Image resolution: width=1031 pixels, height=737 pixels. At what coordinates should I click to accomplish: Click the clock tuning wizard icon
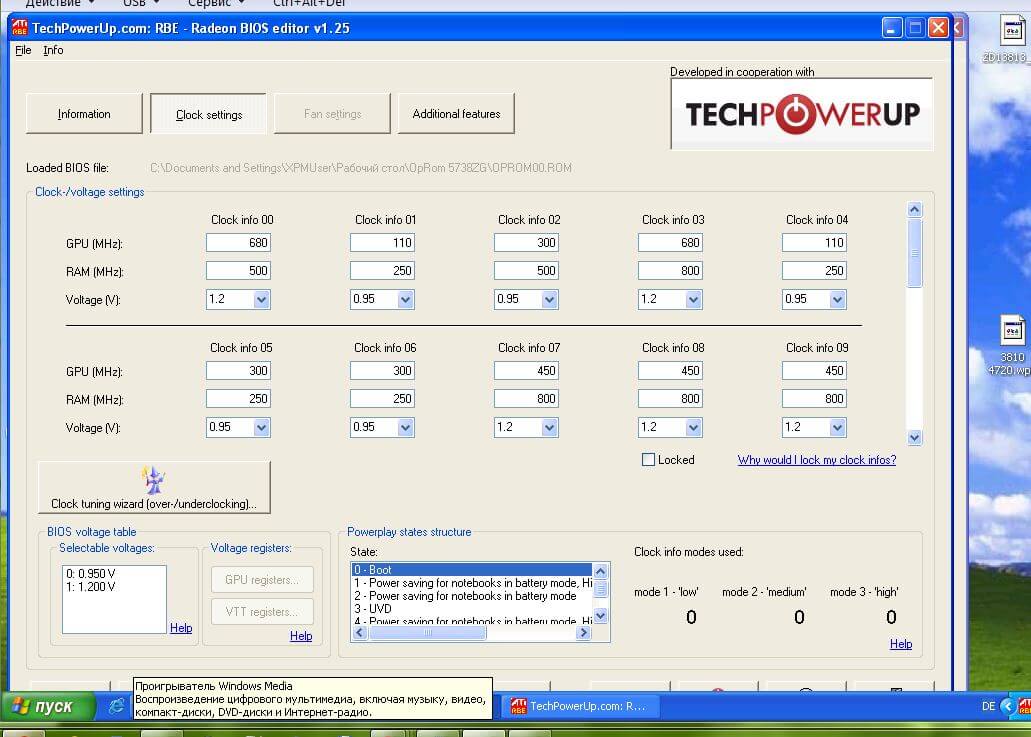154,480
